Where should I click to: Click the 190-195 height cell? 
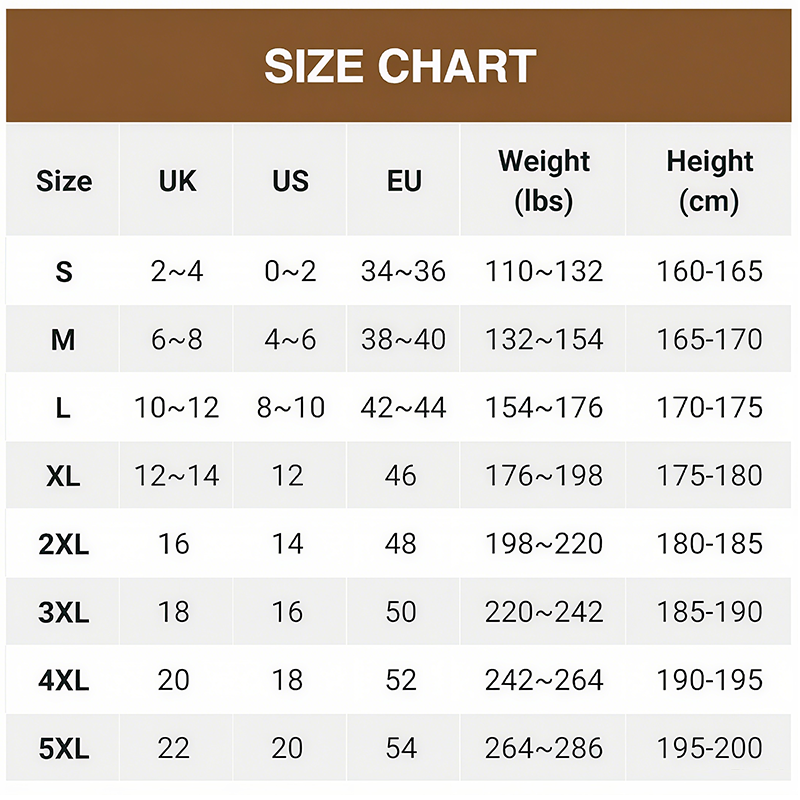point(709,680)
